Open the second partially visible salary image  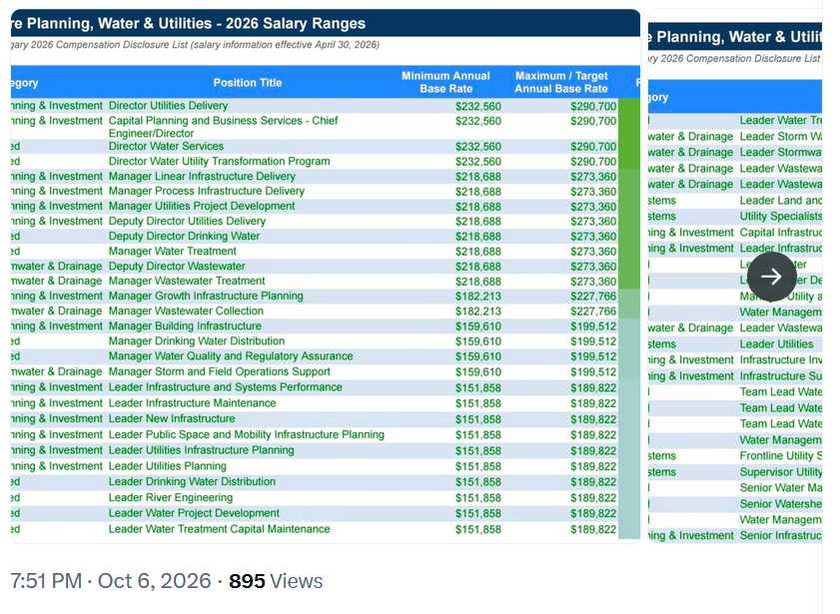[x=734, y=276]
